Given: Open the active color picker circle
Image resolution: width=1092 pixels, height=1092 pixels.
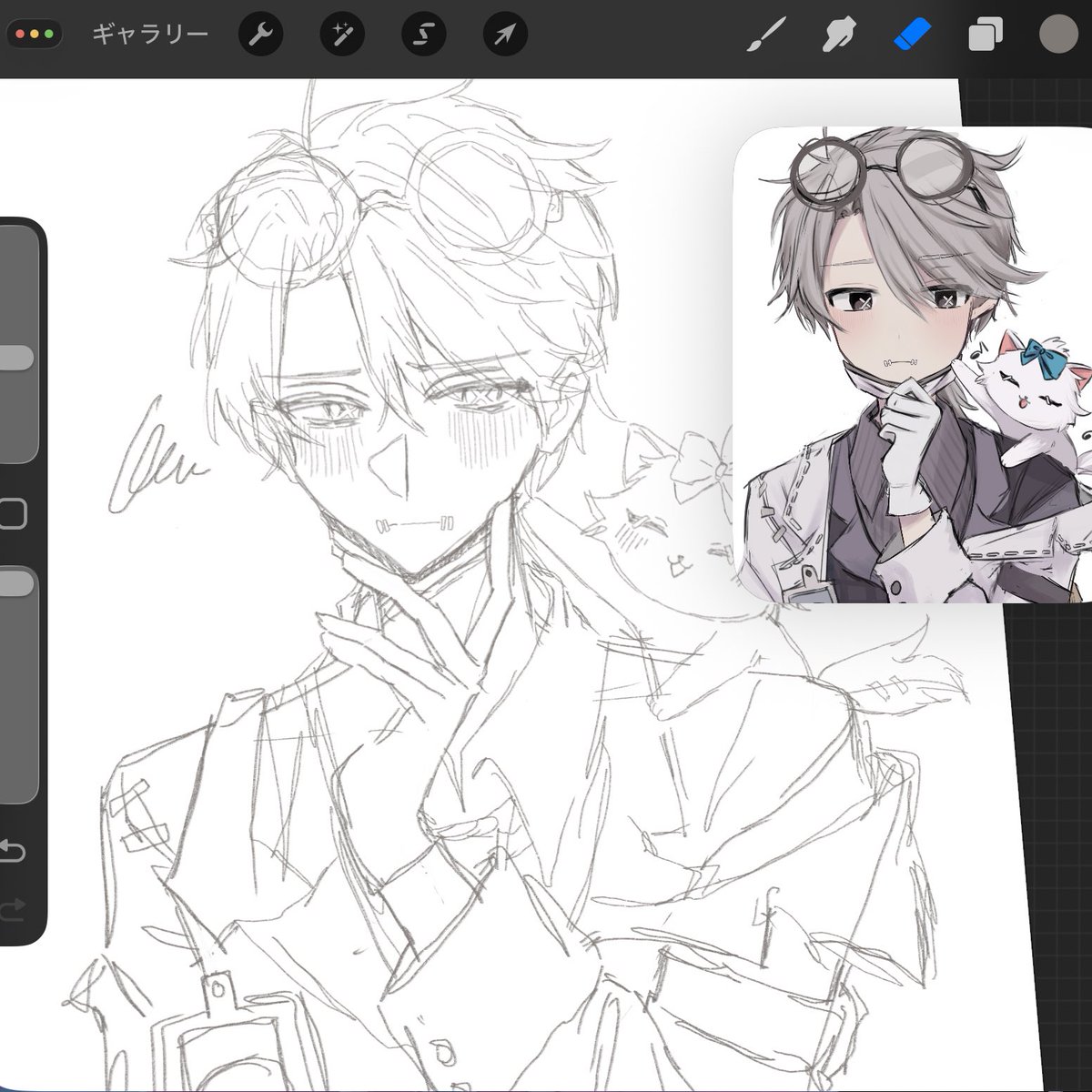Looking at the screenshot, I should click(x=1058, y=35).
